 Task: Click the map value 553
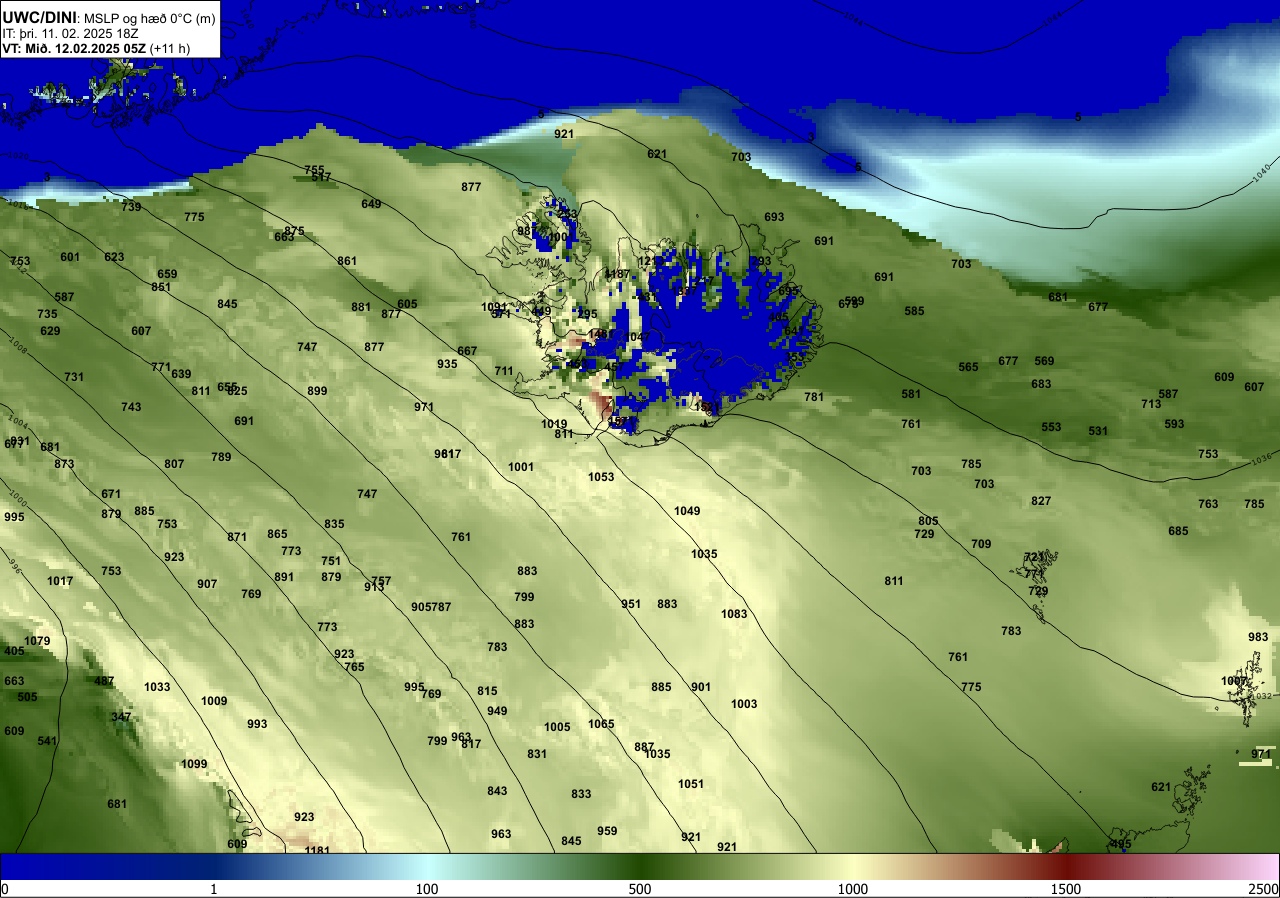click(x=1051, y=427)
